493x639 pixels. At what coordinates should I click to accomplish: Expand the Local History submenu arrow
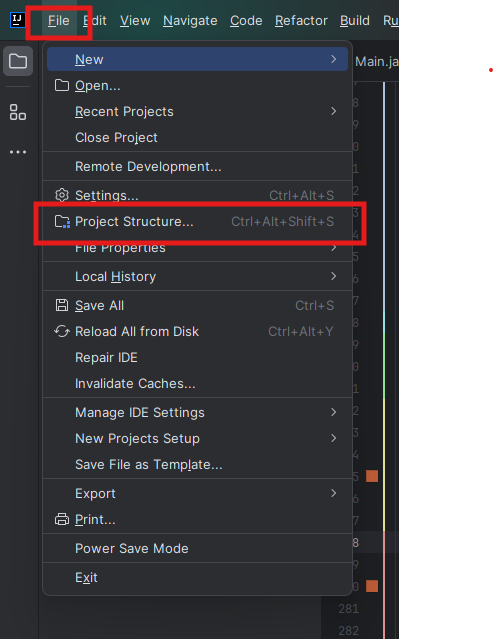(x=334, y=276)
